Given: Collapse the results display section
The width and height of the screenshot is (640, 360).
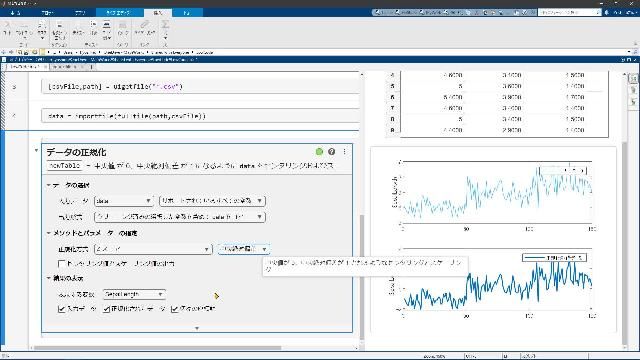Looking at the screenshot, I should point(49,278).
